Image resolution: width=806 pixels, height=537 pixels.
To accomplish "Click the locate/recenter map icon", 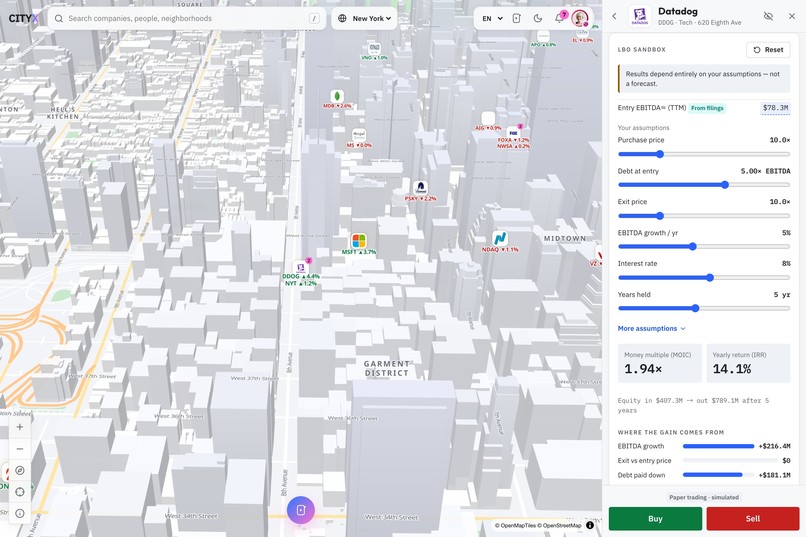I will [20, 492].
